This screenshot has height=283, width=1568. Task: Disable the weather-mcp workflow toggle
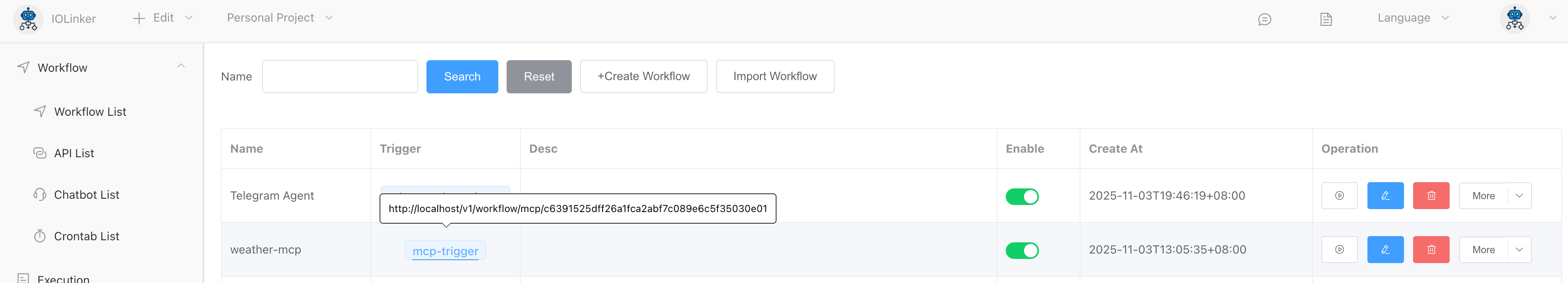(1022, 250)
